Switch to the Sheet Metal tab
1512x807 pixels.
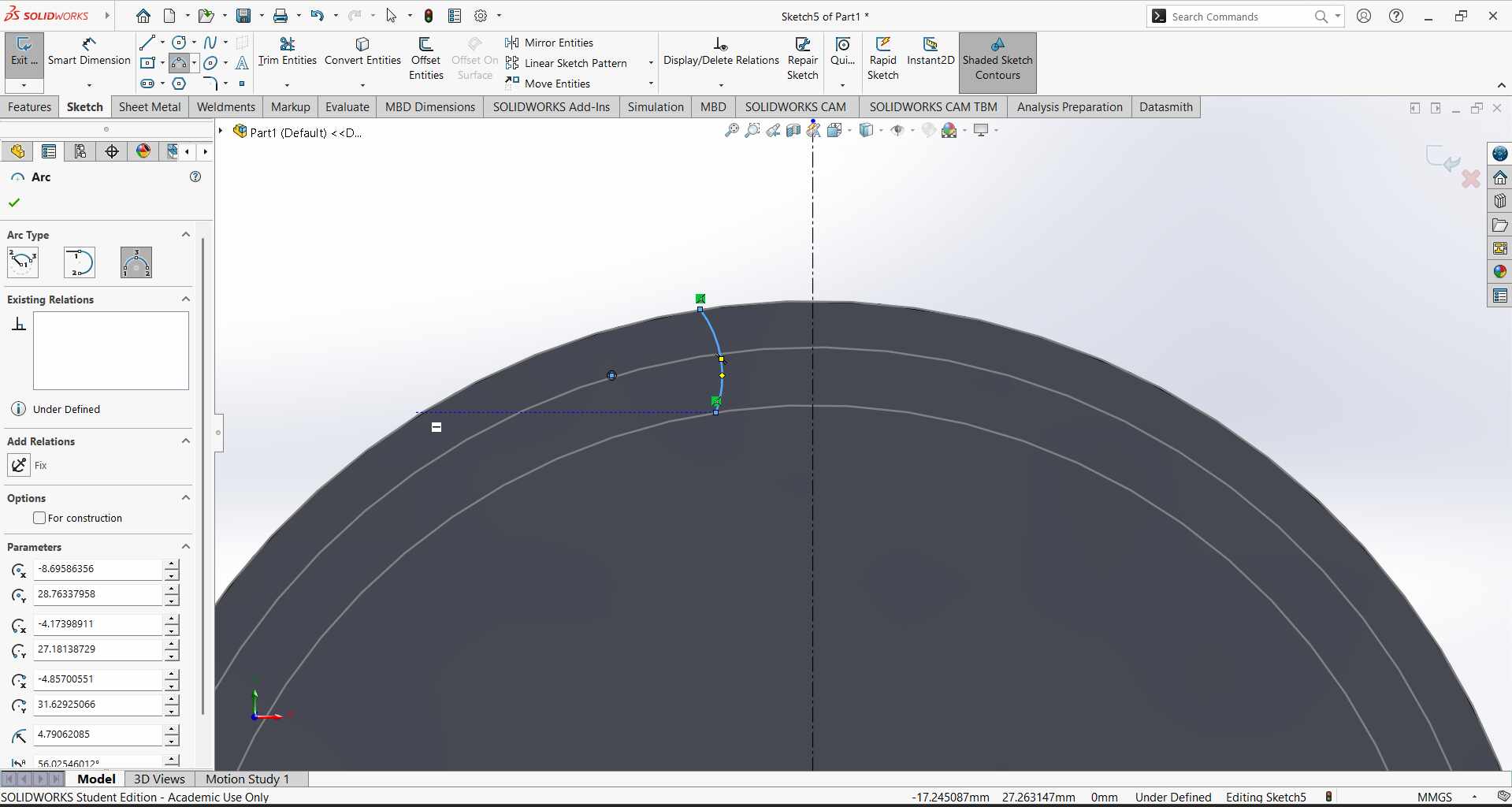[x=150, y=107]
